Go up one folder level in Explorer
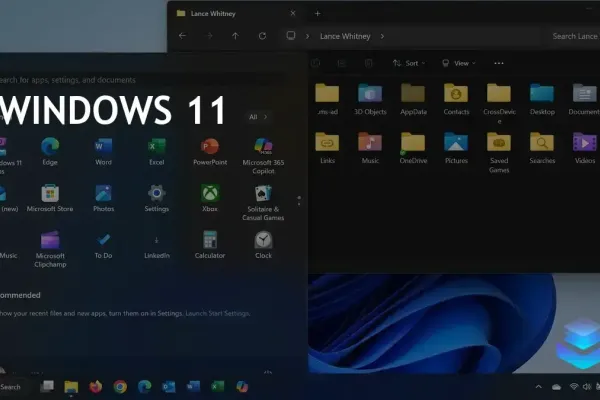 pyautogui.click(x=235, y=36)
